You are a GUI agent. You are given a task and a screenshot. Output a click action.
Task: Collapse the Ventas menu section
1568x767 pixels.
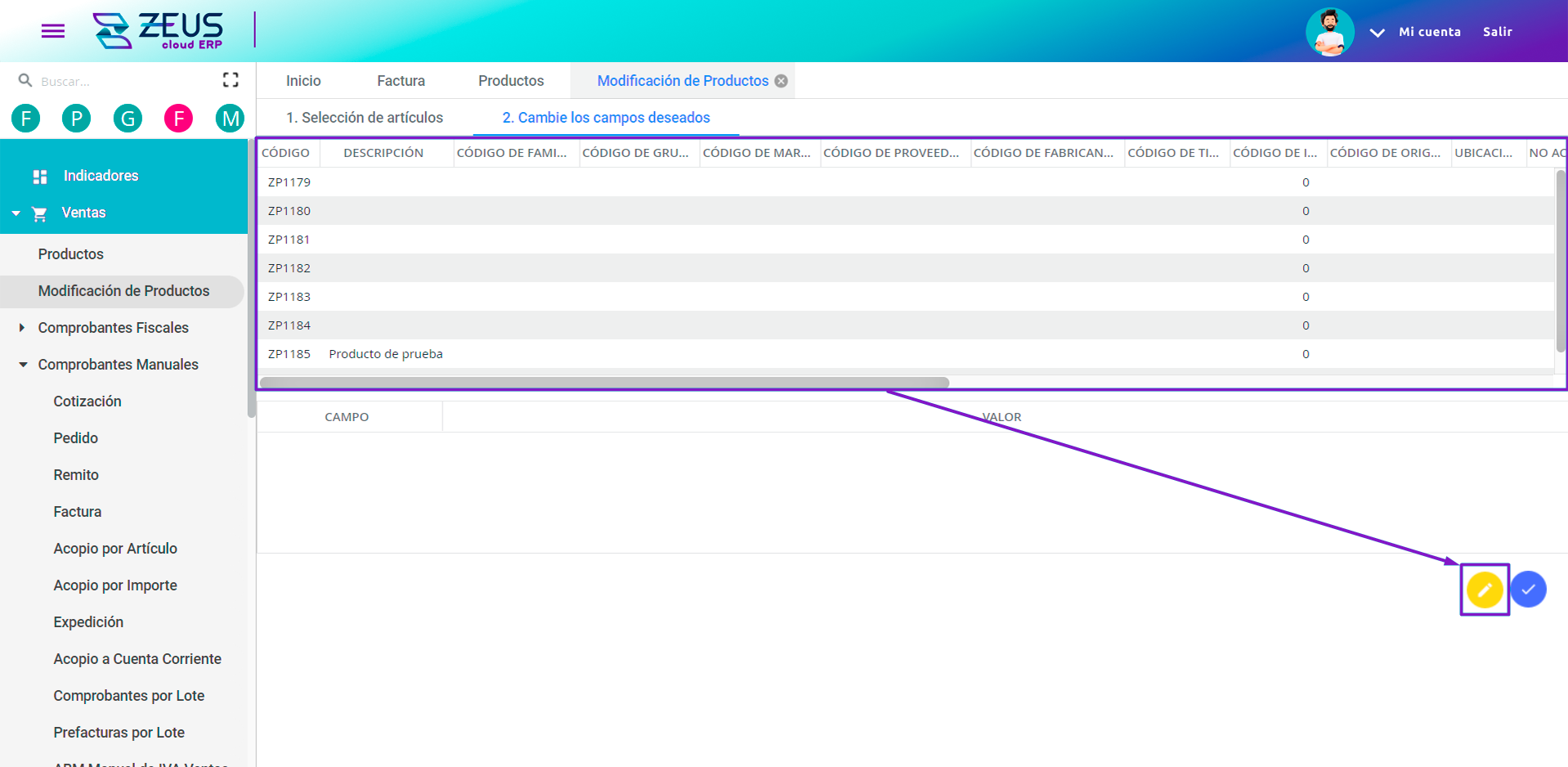16,213
